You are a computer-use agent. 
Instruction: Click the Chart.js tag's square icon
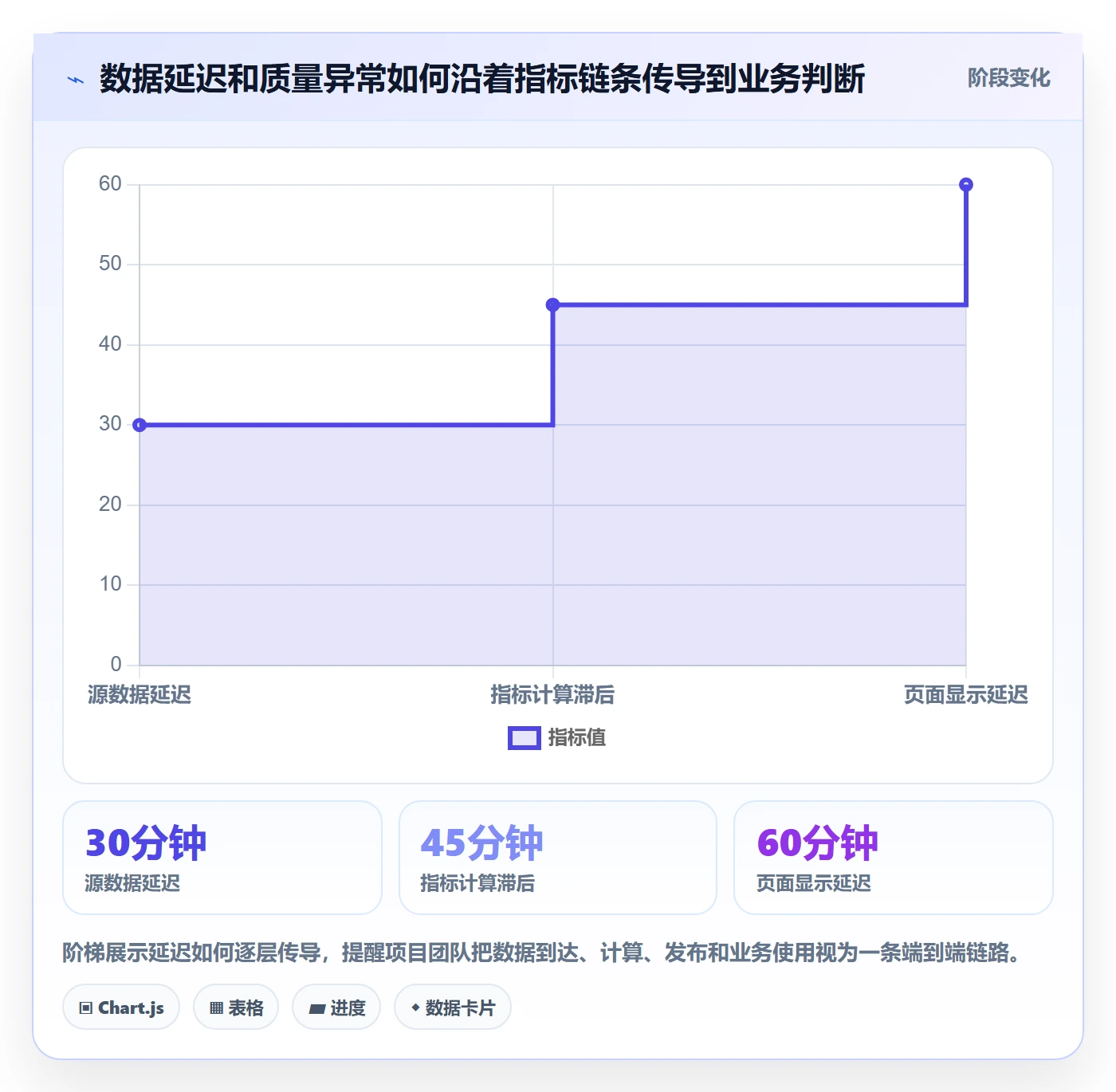tap(86, 1008)
